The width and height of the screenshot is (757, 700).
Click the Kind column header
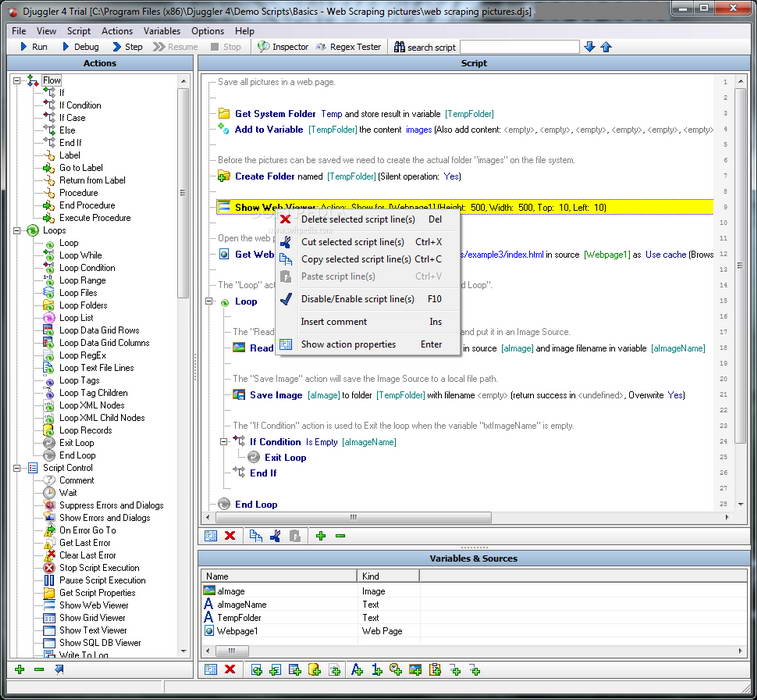388,576
